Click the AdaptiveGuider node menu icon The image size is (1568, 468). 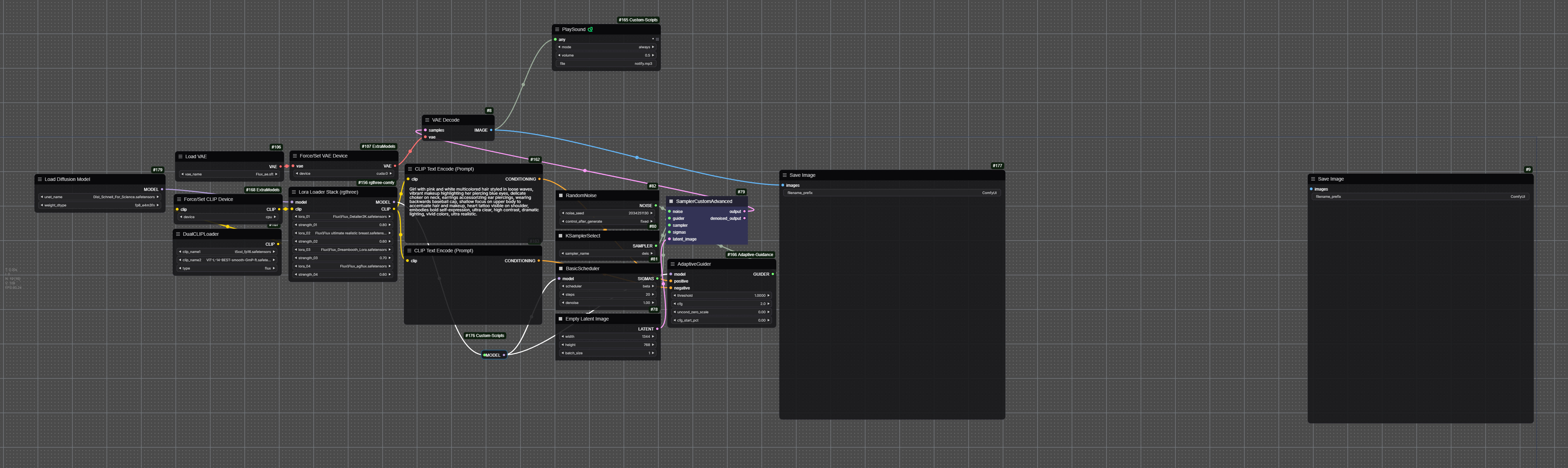click(672, 264)
